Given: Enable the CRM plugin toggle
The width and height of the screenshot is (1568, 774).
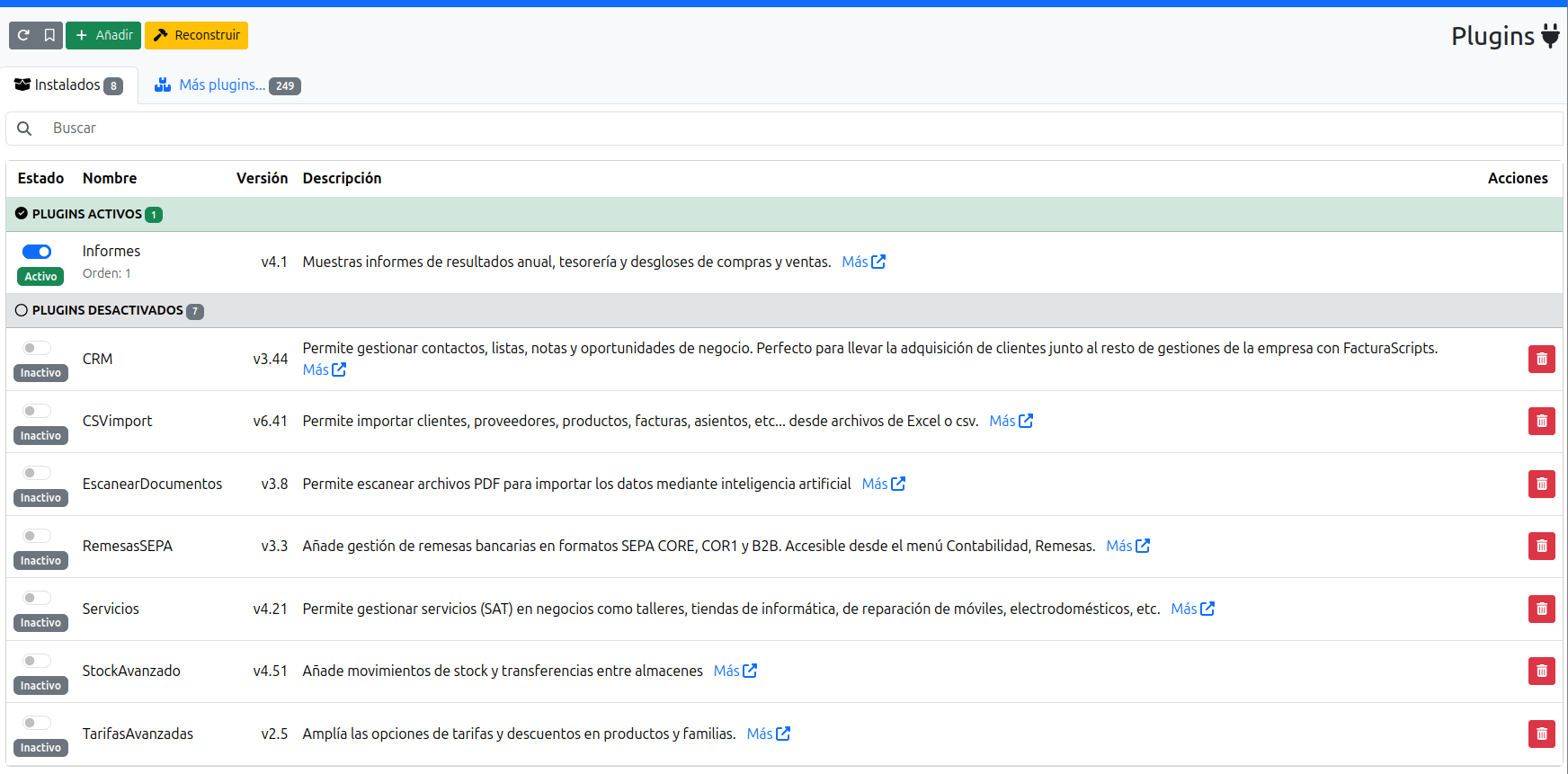Looking at the screenshot, I should [37, 348].
